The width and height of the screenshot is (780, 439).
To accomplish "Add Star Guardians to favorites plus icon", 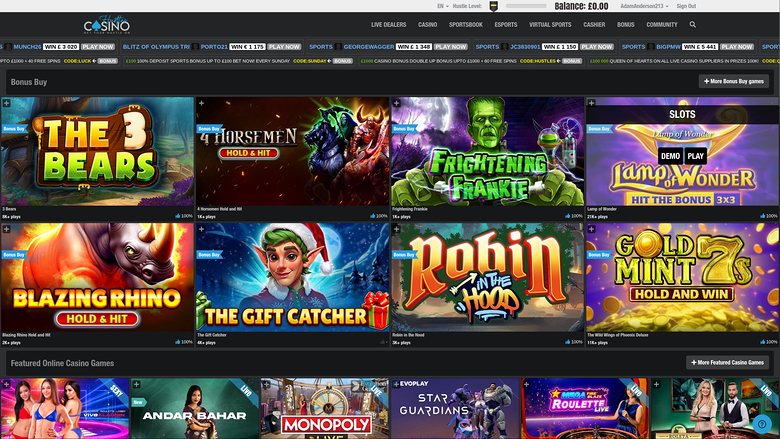I will click(396, 384).
